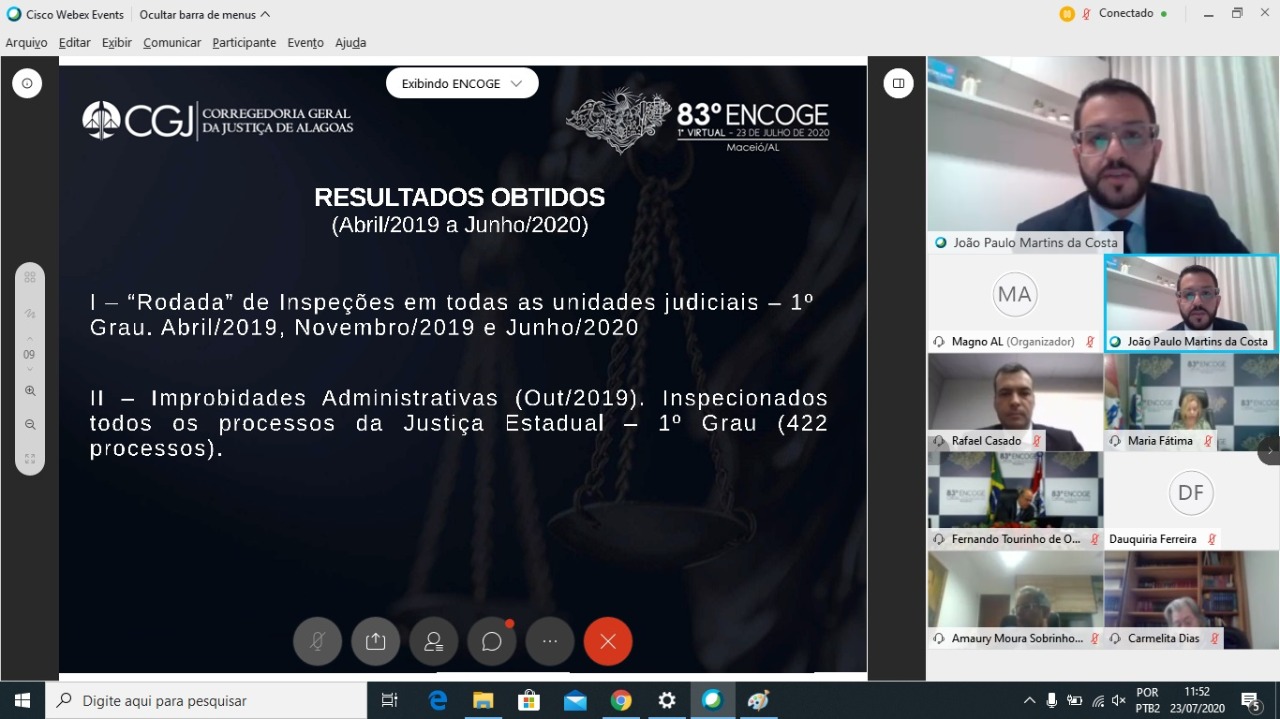
Task: Expand the video strip side arrow
Action: pos(1269,451)
